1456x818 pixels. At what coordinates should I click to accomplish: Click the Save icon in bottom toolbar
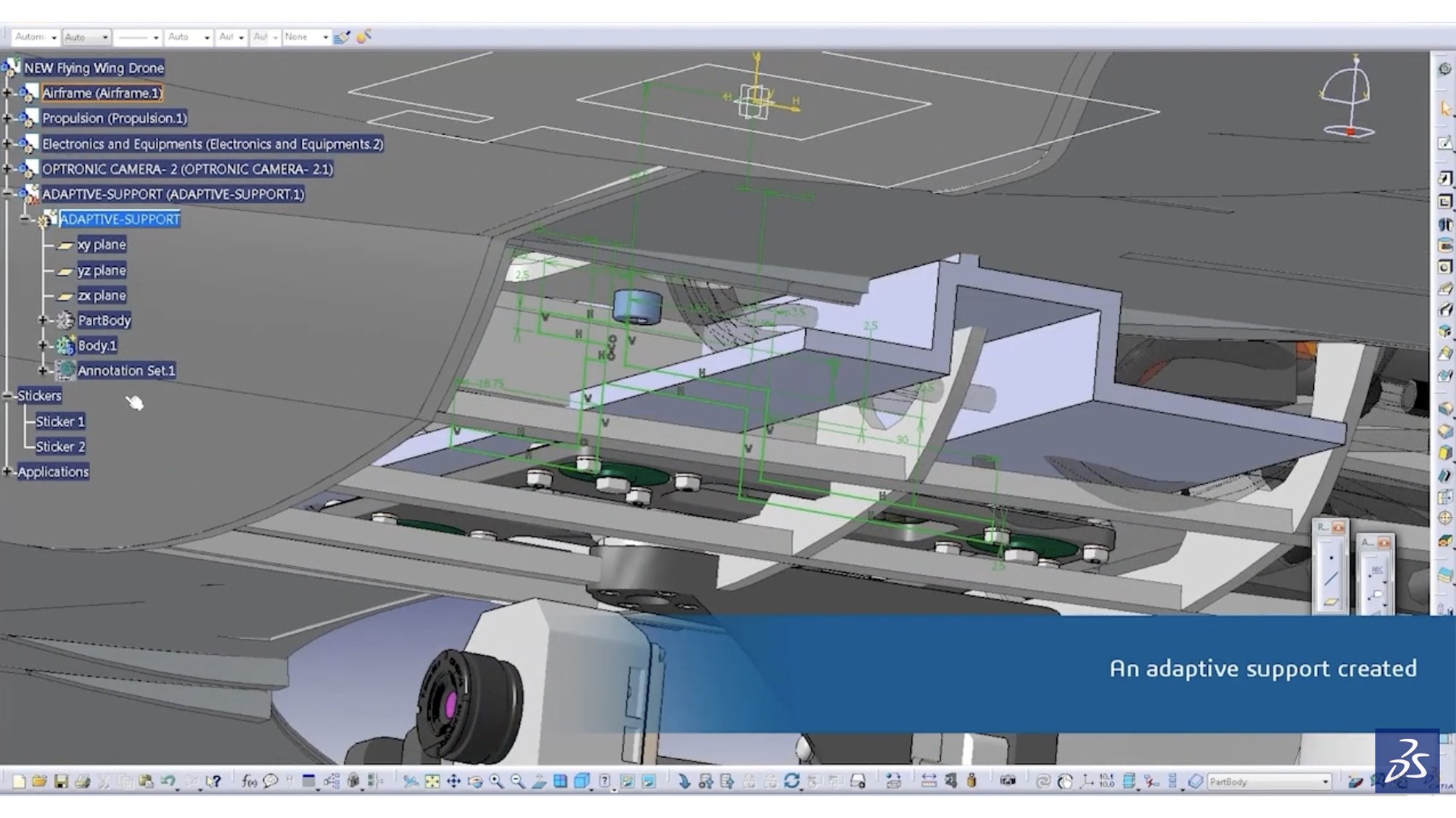click(x=61, y=781)
